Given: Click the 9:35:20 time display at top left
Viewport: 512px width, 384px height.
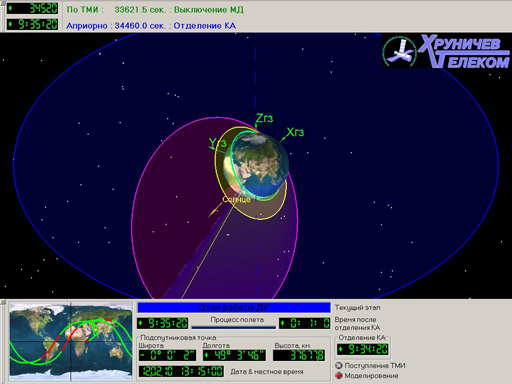Looking at the screenshot, I should 32,24.
